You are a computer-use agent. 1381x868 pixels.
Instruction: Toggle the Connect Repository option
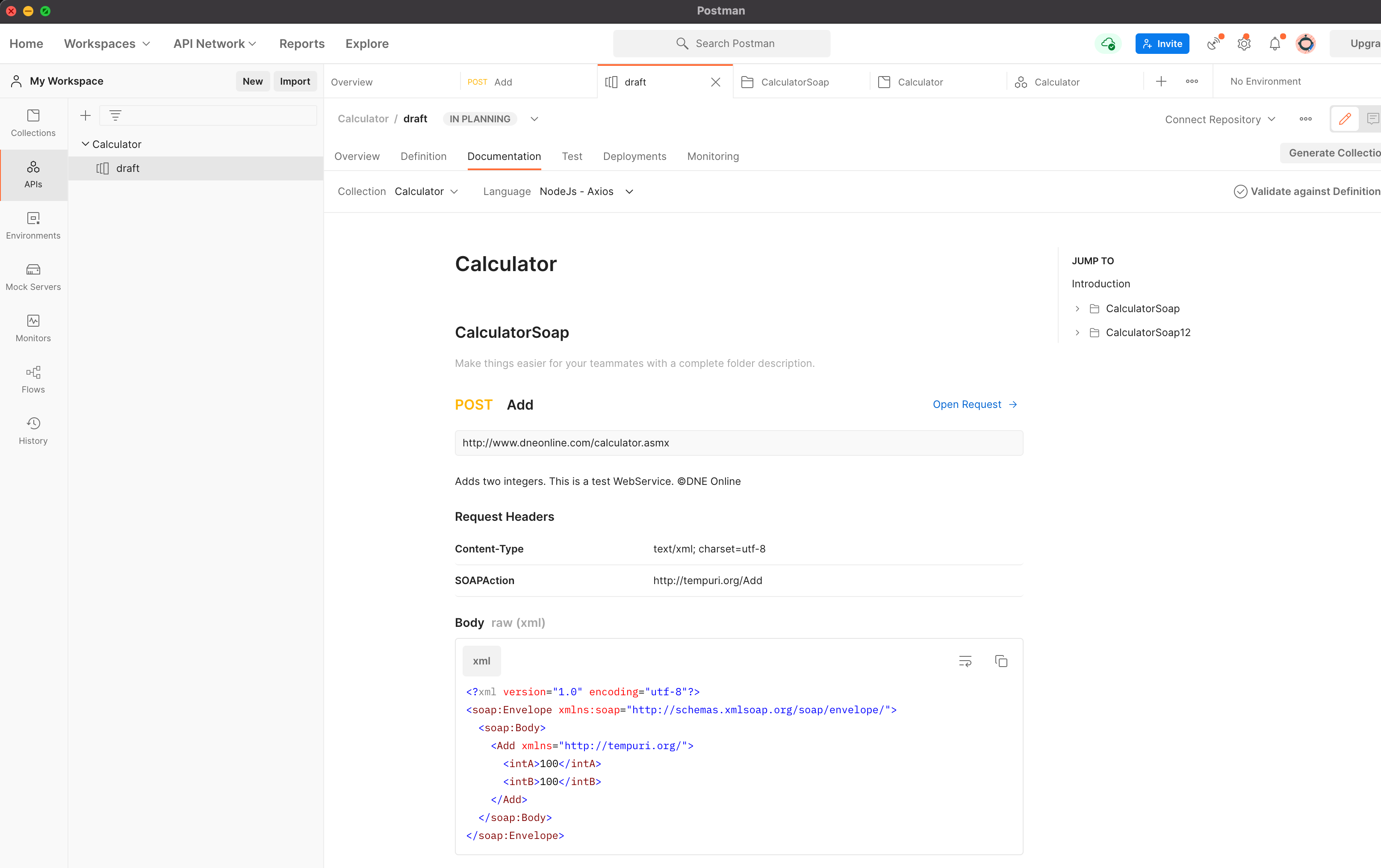1220,118
